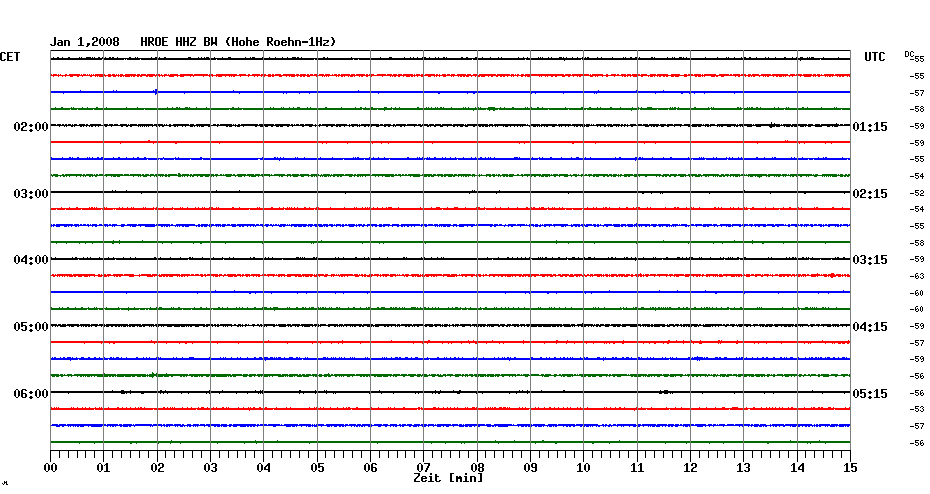Select minute mark '11' on time axis

click(637, 468)
